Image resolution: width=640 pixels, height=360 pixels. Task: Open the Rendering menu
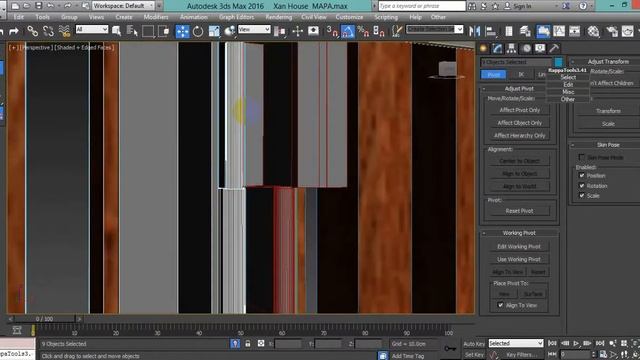(278, 17)
